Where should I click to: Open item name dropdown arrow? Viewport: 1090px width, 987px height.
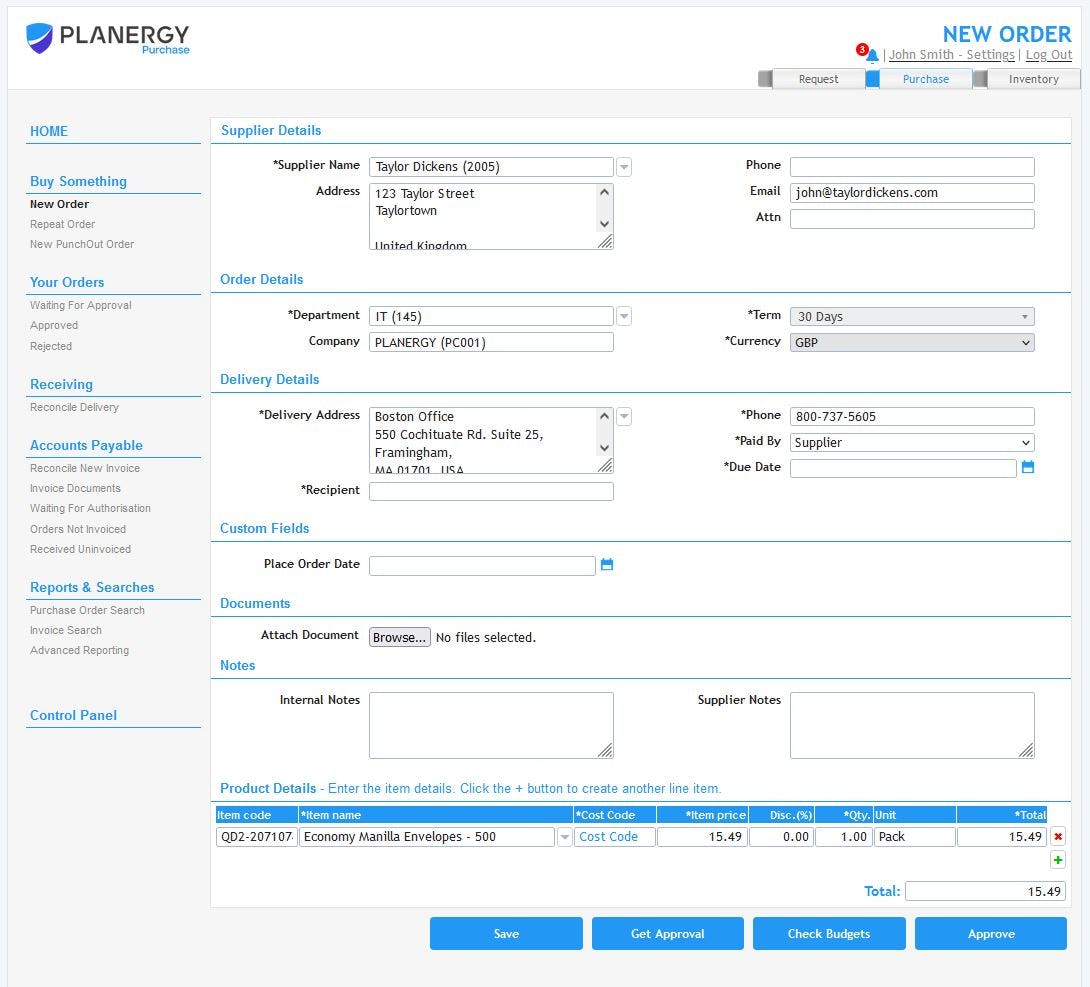point(564,837)
